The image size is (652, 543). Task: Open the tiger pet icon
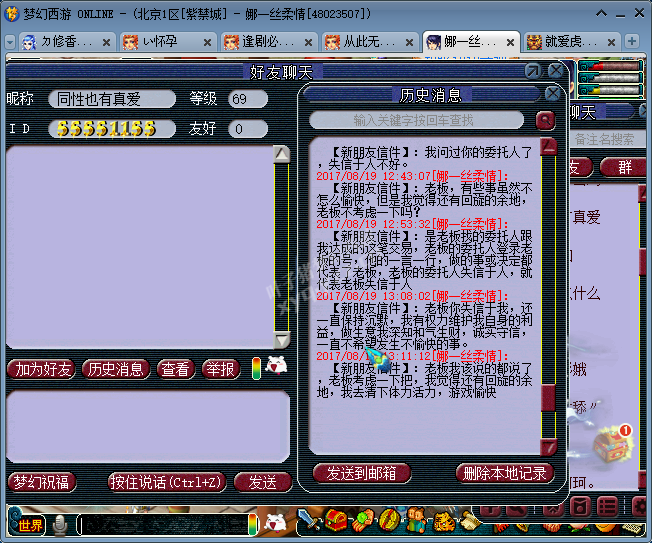point(443,521)
